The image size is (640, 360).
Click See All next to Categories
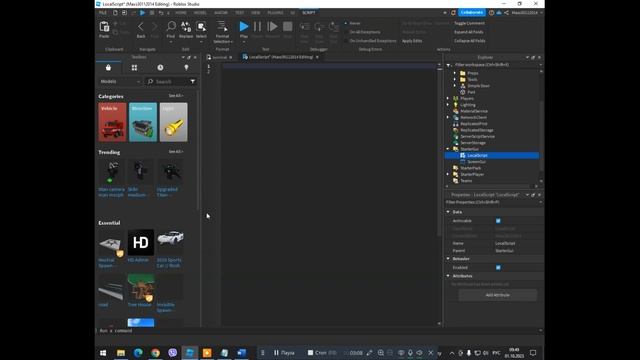(176, 96)
